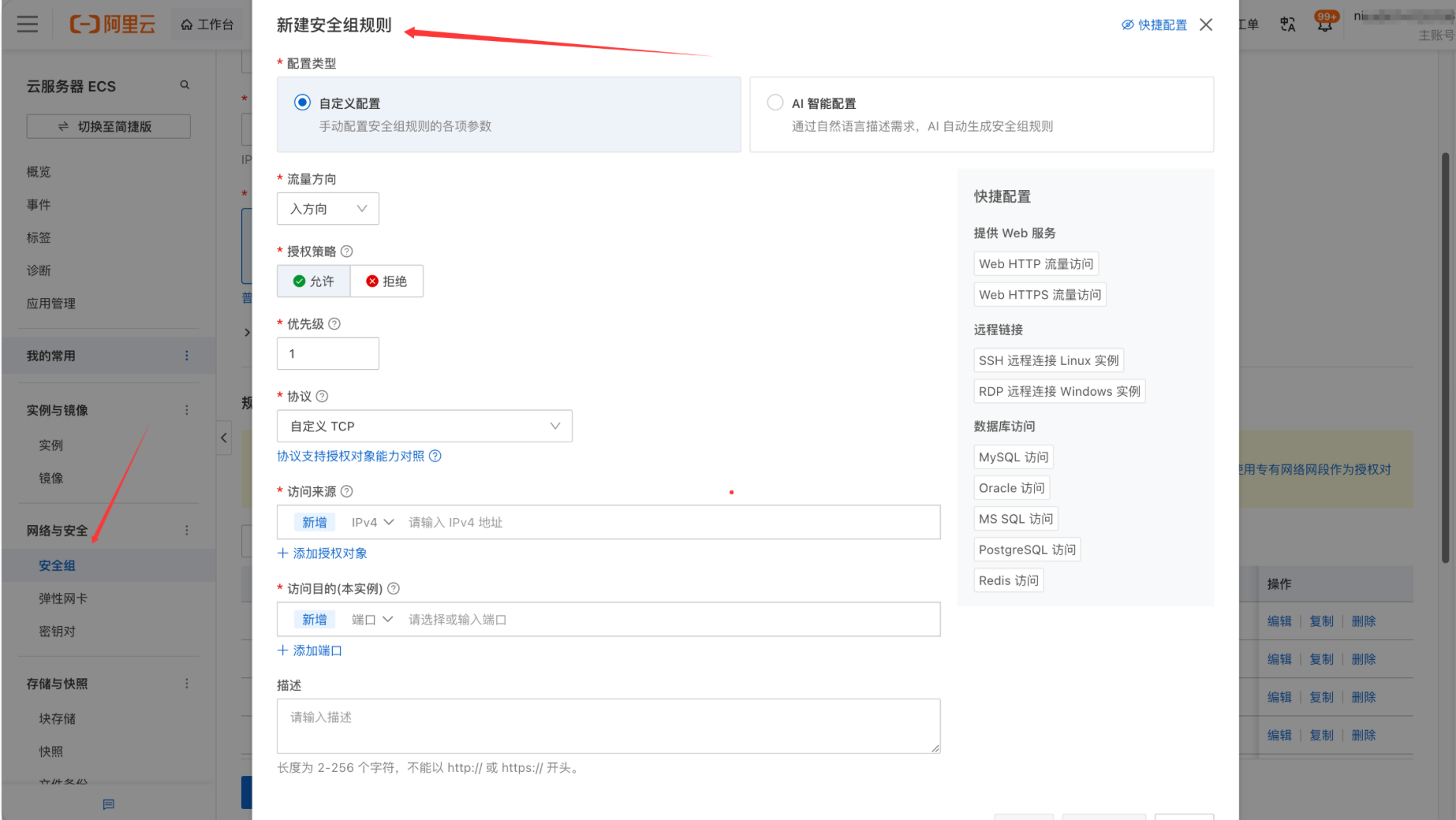The height and width of the screenshot is (820, 1456).
Task: Open more options for 网络与安全
Action: click(x=187, y=531)
